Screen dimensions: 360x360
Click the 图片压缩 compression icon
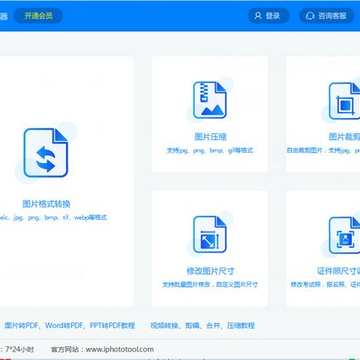(210, 100)
